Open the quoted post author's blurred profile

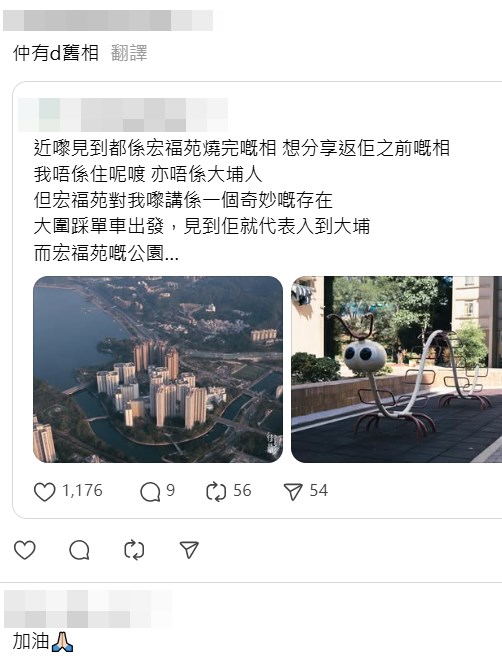click(x=123, y=115)
